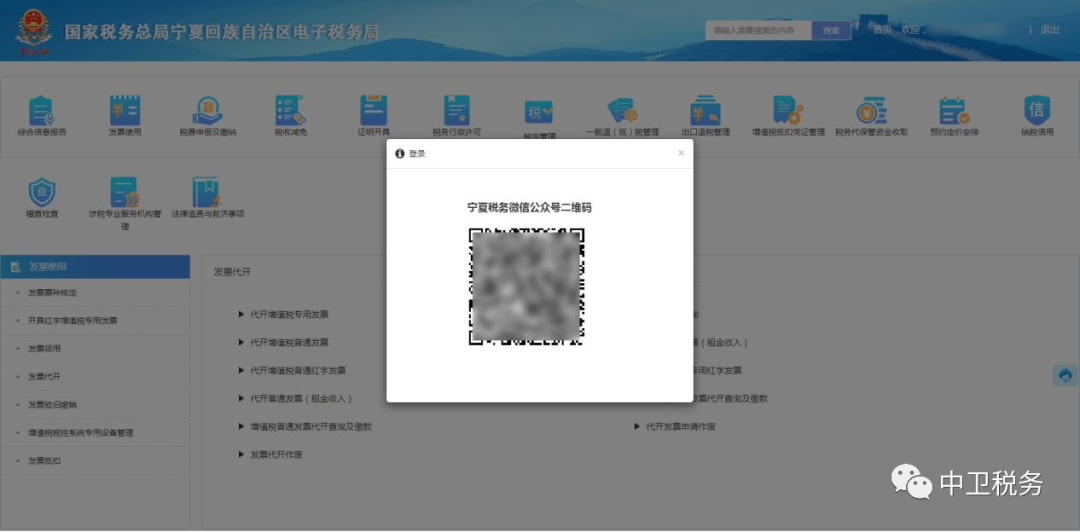Open the 稽查检查 shield icon

[42, 192]
